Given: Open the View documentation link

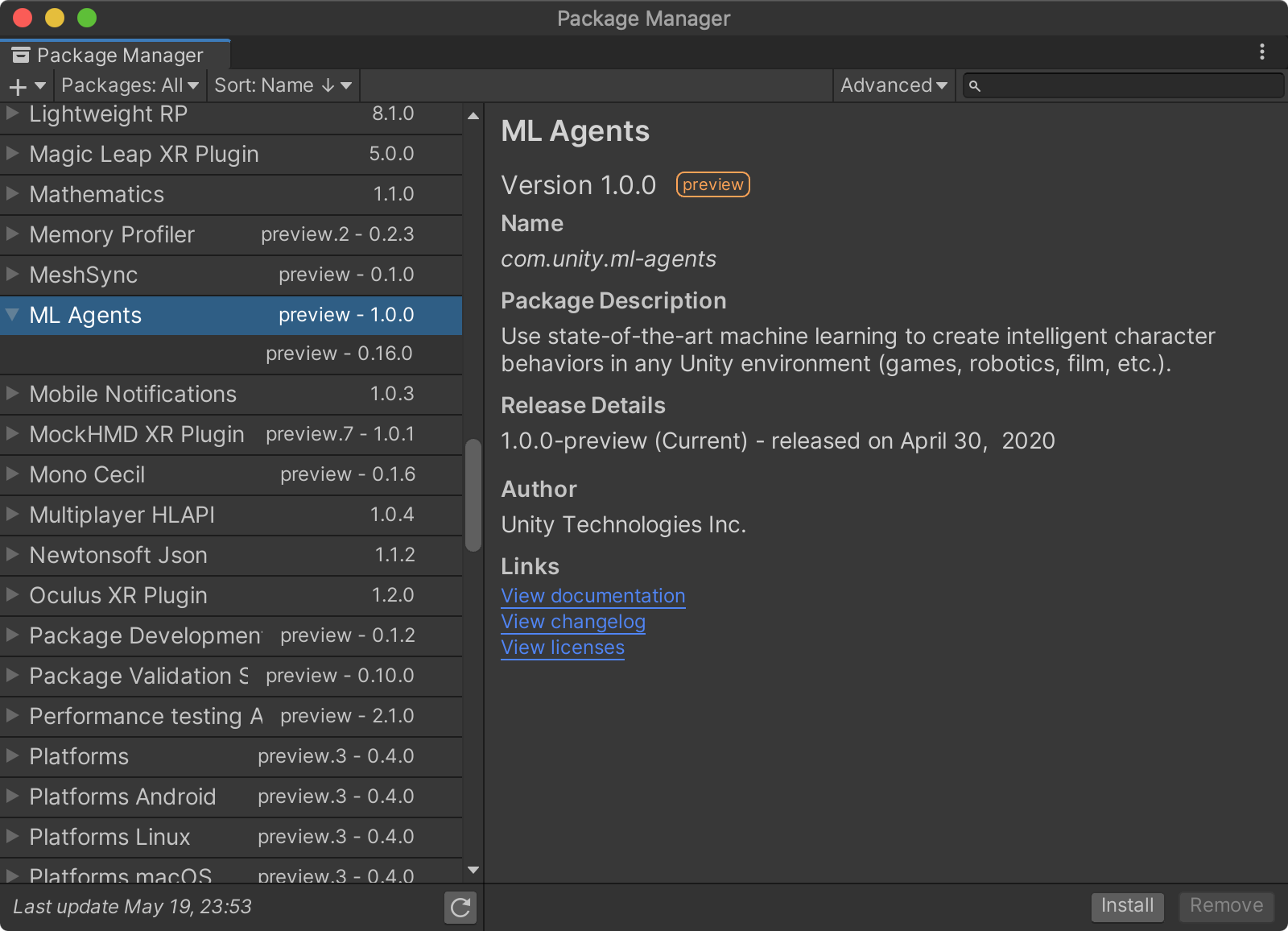Looking at the screenshot, I should pos(593,596).
